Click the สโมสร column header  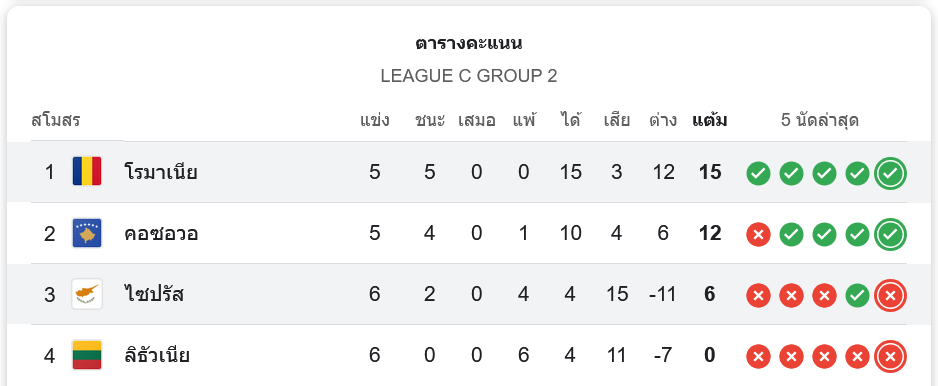[x=56, y=121]
